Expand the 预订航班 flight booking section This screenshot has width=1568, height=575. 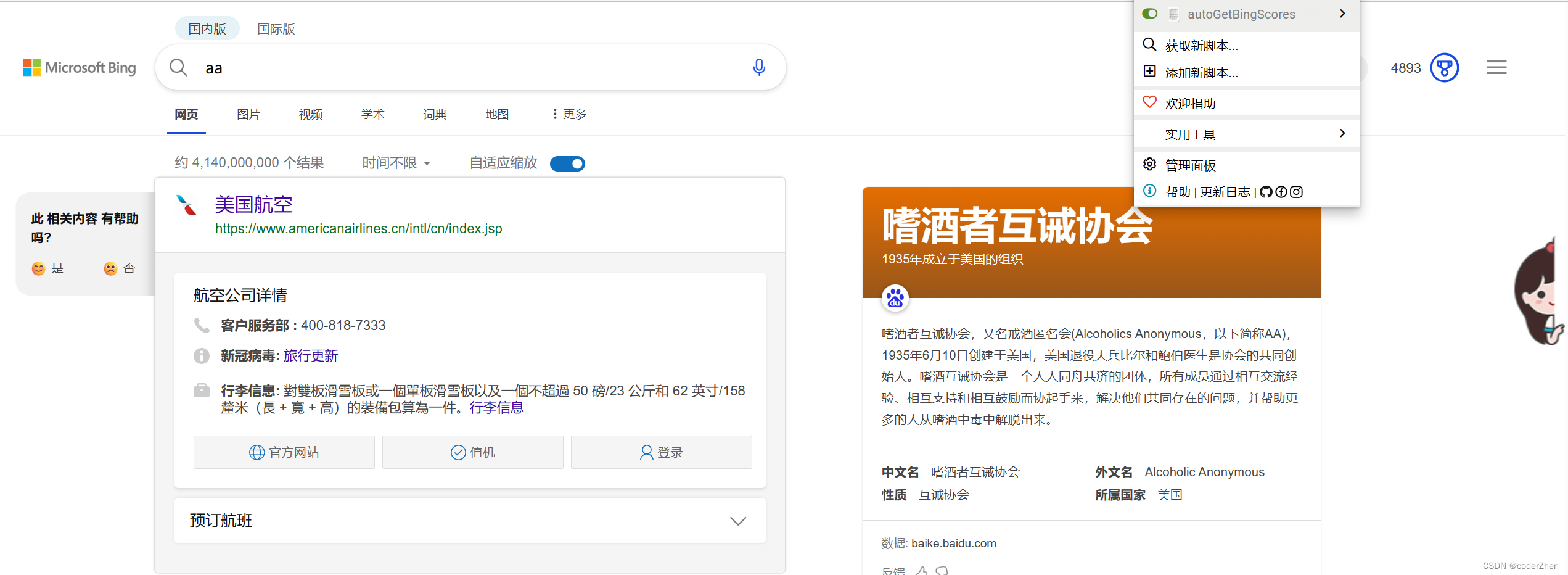tap(737, 520)
